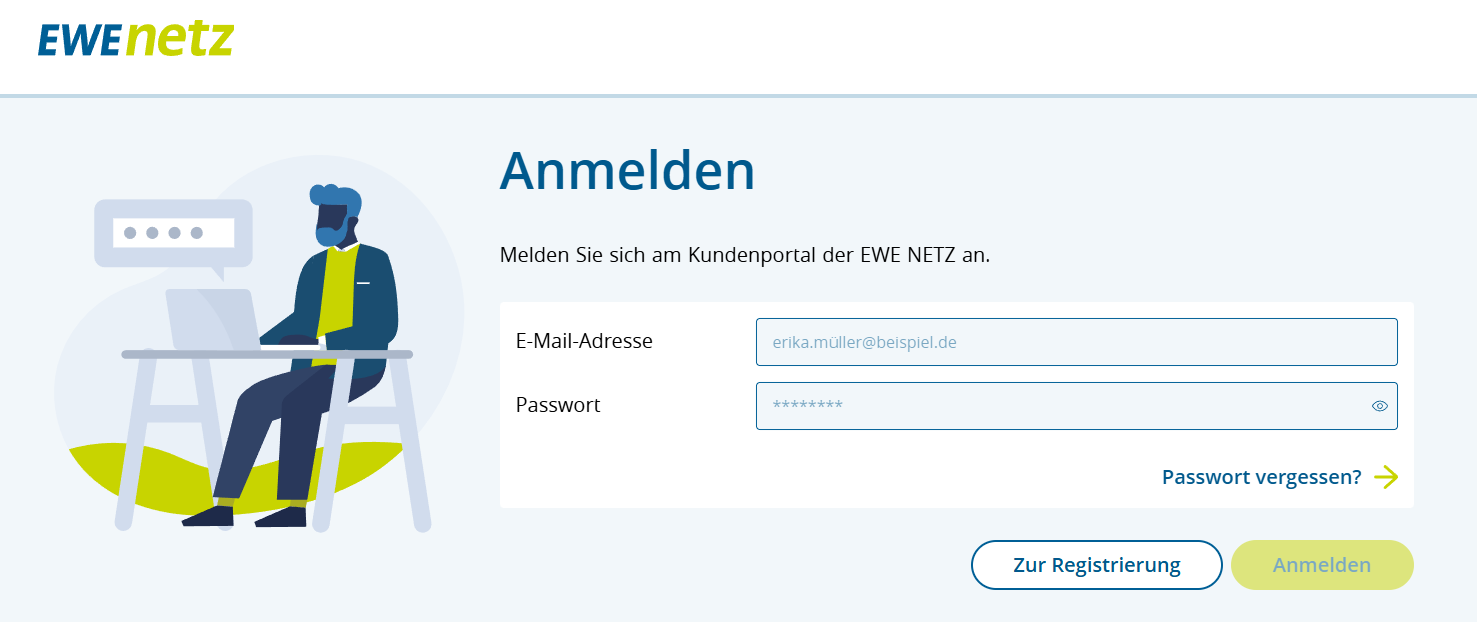The image size is (1477, 622).
Task: Click the E-Mail-Adresse label
Action: [584, 341]
